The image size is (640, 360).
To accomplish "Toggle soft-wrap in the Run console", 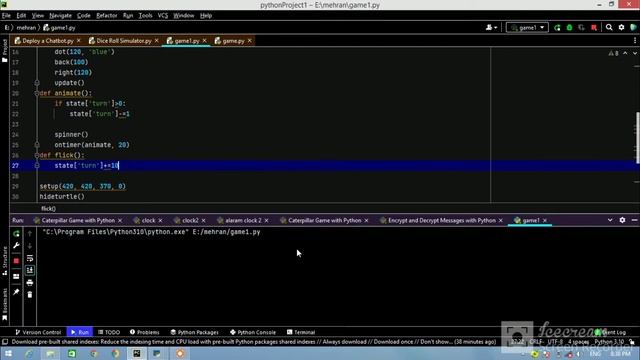I will 30,258.
